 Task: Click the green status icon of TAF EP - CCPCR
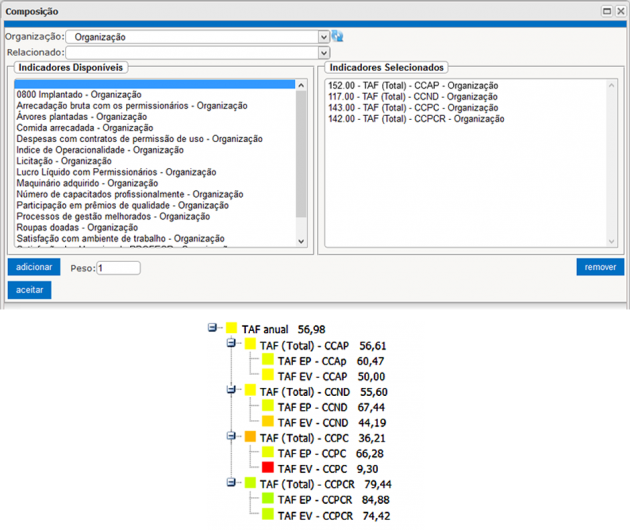point(267,499)
